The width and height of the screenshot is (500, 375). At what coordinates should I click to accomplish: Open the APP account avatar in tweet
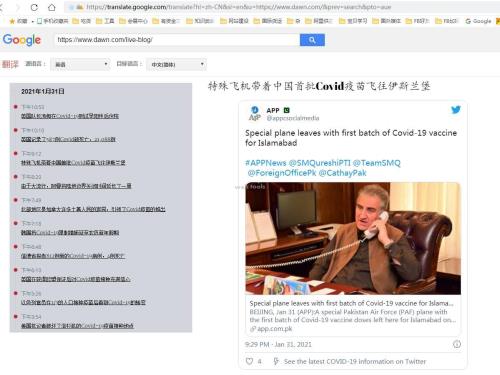click(255, 113)
